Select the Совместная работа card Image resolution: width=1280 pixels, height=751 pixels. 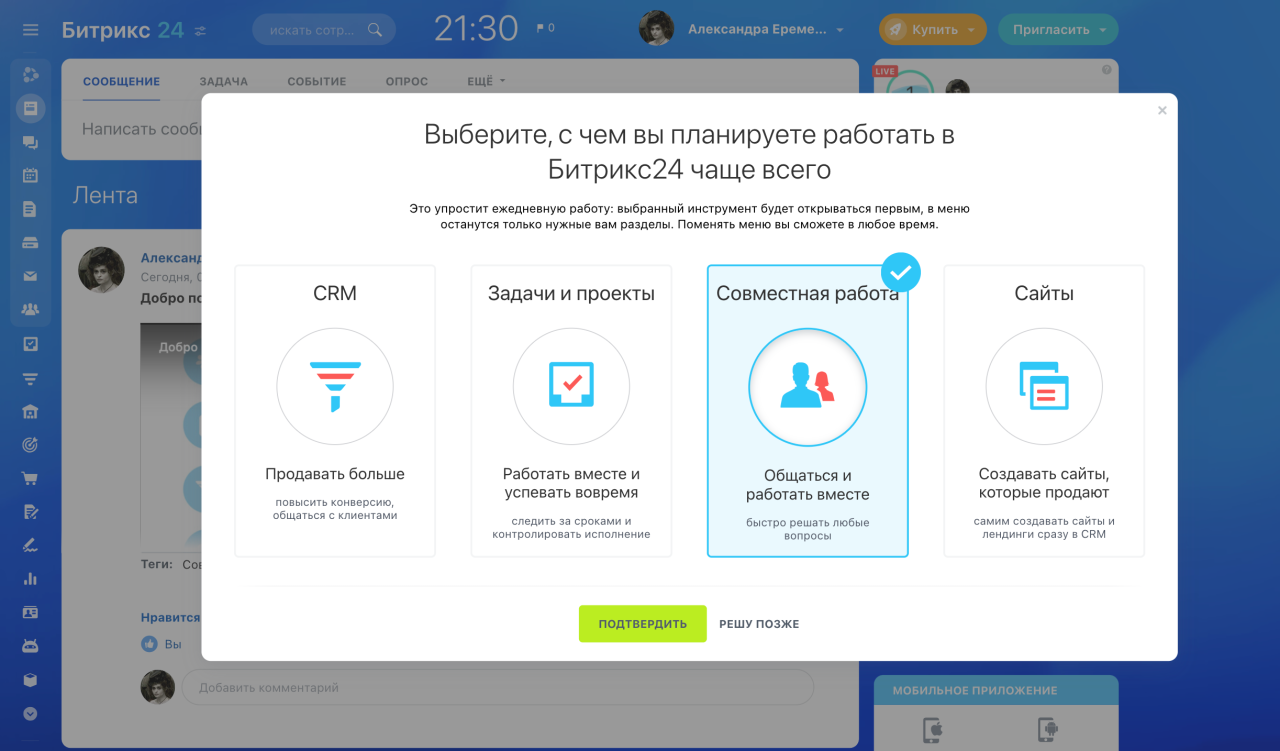click(x=808, y=411)
